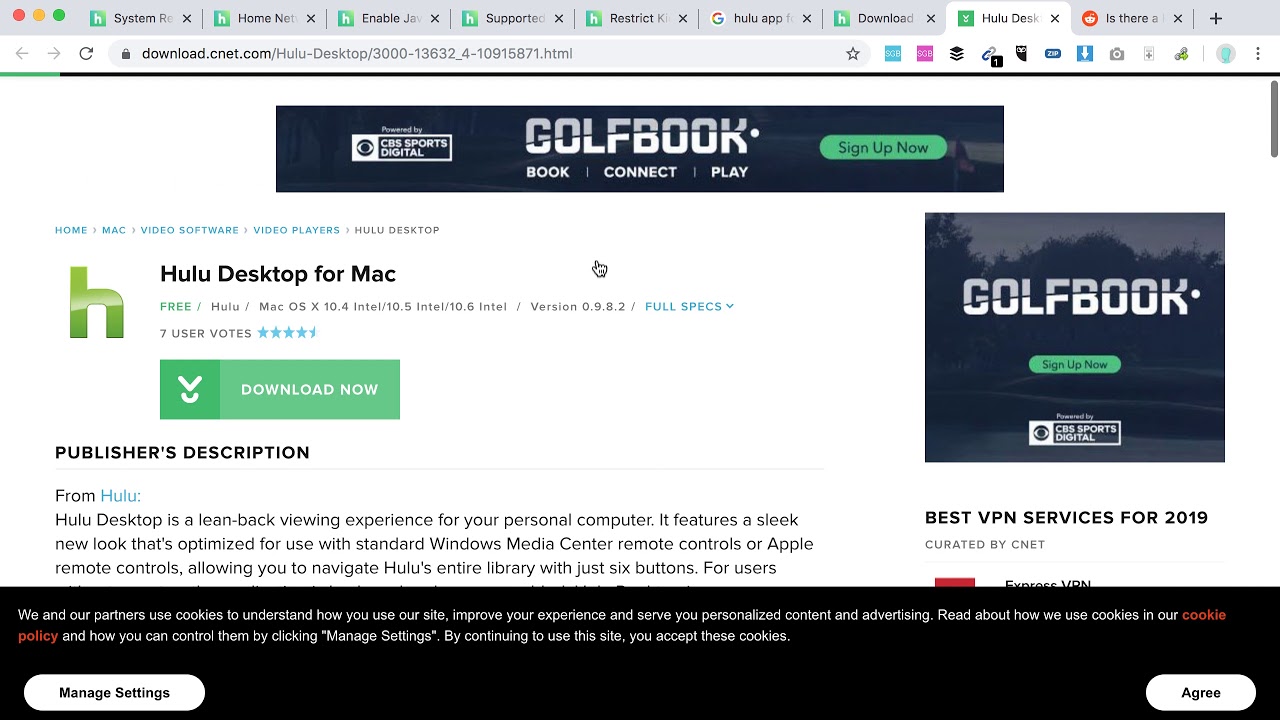Open the VIDEO PLAYERS breadcrumb link
Image resolution: width=1280 pixels, height=720 pixels.
click(297, 230)
